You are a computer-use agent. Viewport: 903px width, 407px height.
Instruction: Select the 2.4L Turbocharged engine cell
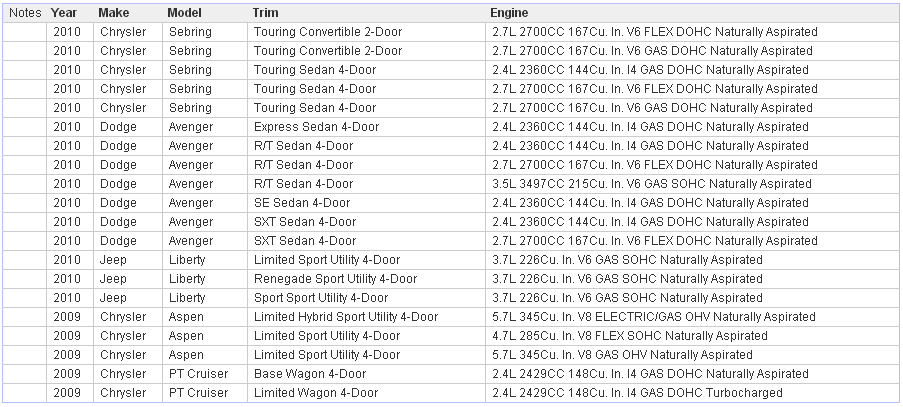point(637,393)
